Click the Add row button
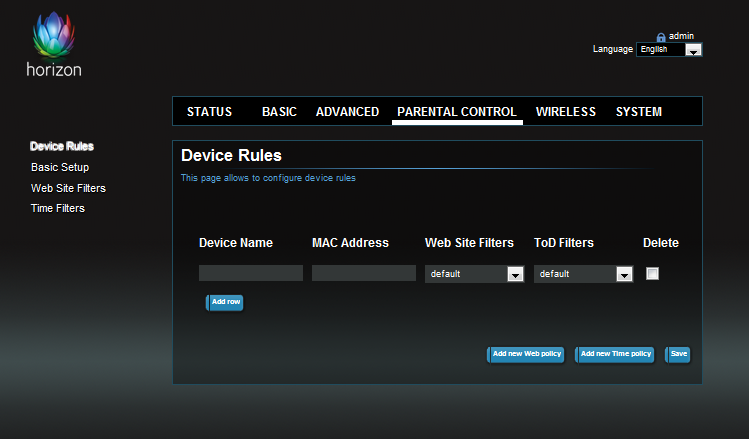This screenshot has width=749, height=439. click(x=225, y=302)
